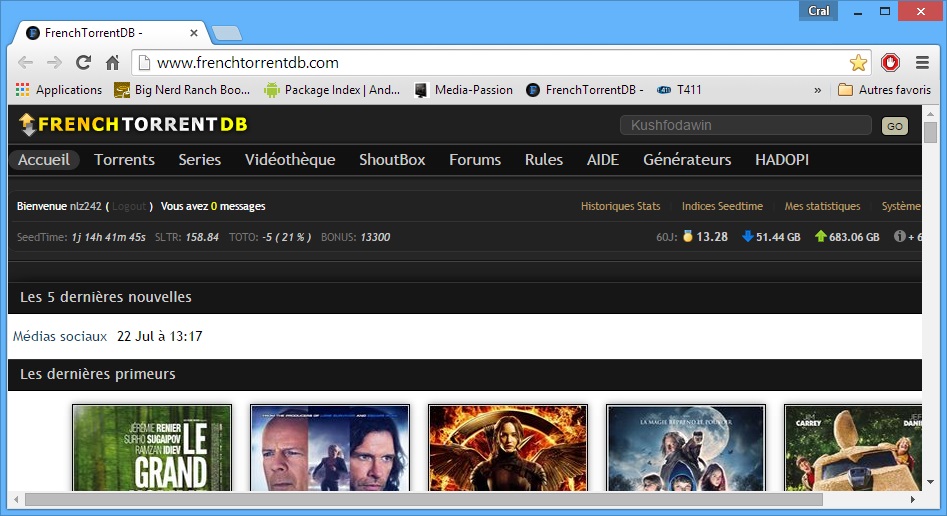Expand hidden bookmarks with the chevron

pyautogui.click(x=817, y=90)
